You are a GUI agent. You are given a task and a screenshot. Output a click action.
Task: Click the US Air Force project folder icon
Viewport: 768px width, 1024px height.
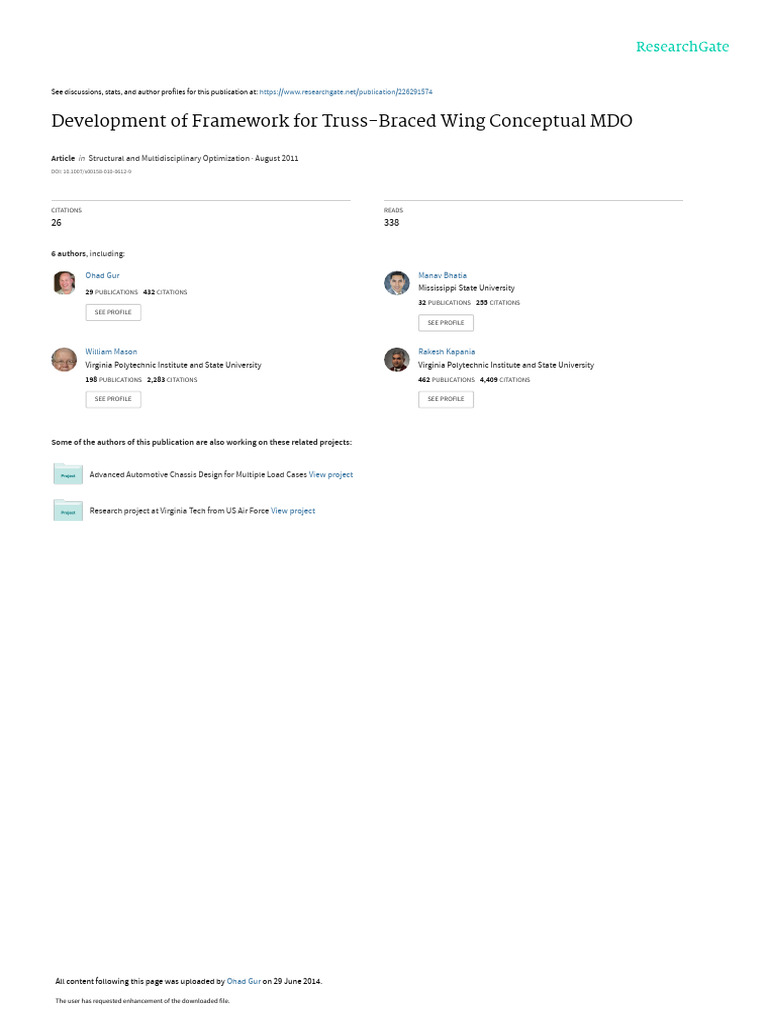click(x=68, y=511)
